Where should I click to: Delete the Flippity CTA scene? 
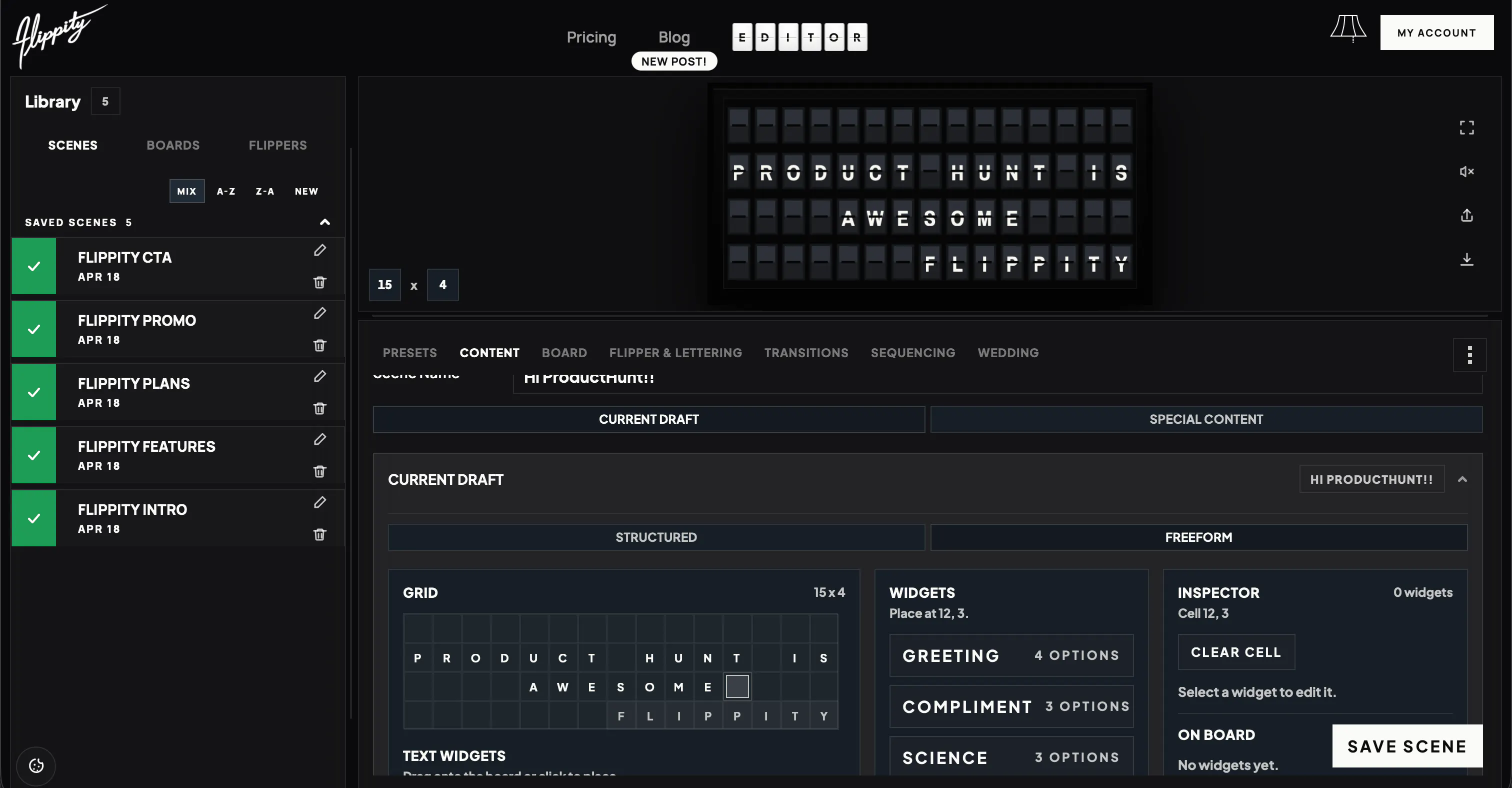(x=320, y=283)
